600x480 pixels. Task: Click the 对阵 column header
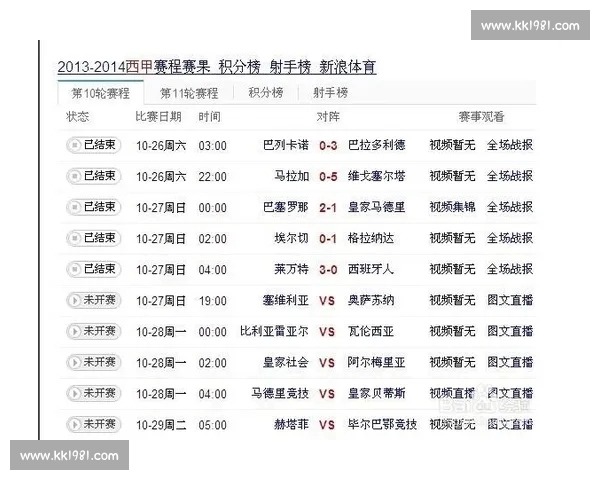click(328, 116)
